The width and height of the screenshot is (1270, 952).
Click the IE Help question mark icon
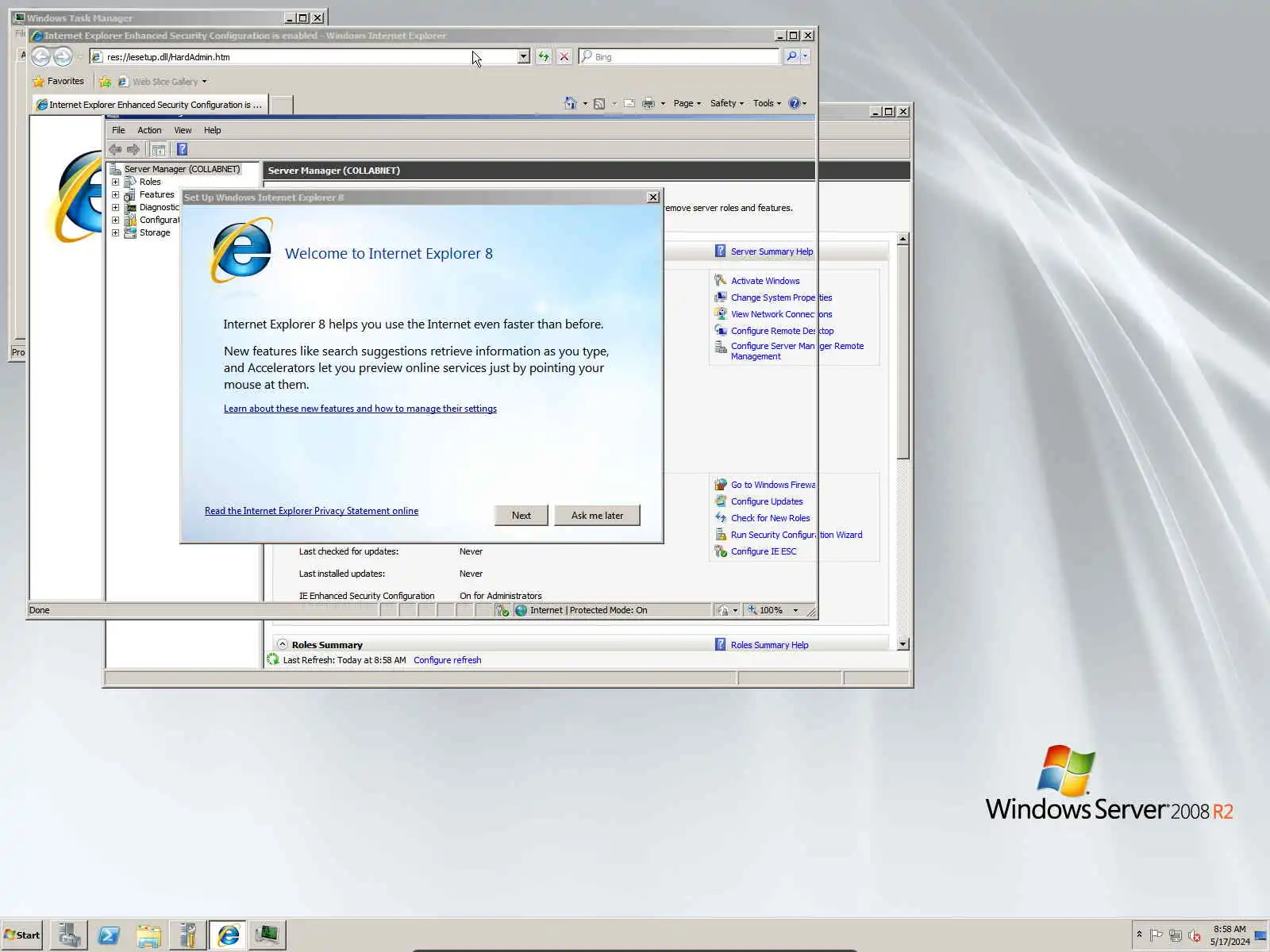pyautogui.click(x=794, y=103)
